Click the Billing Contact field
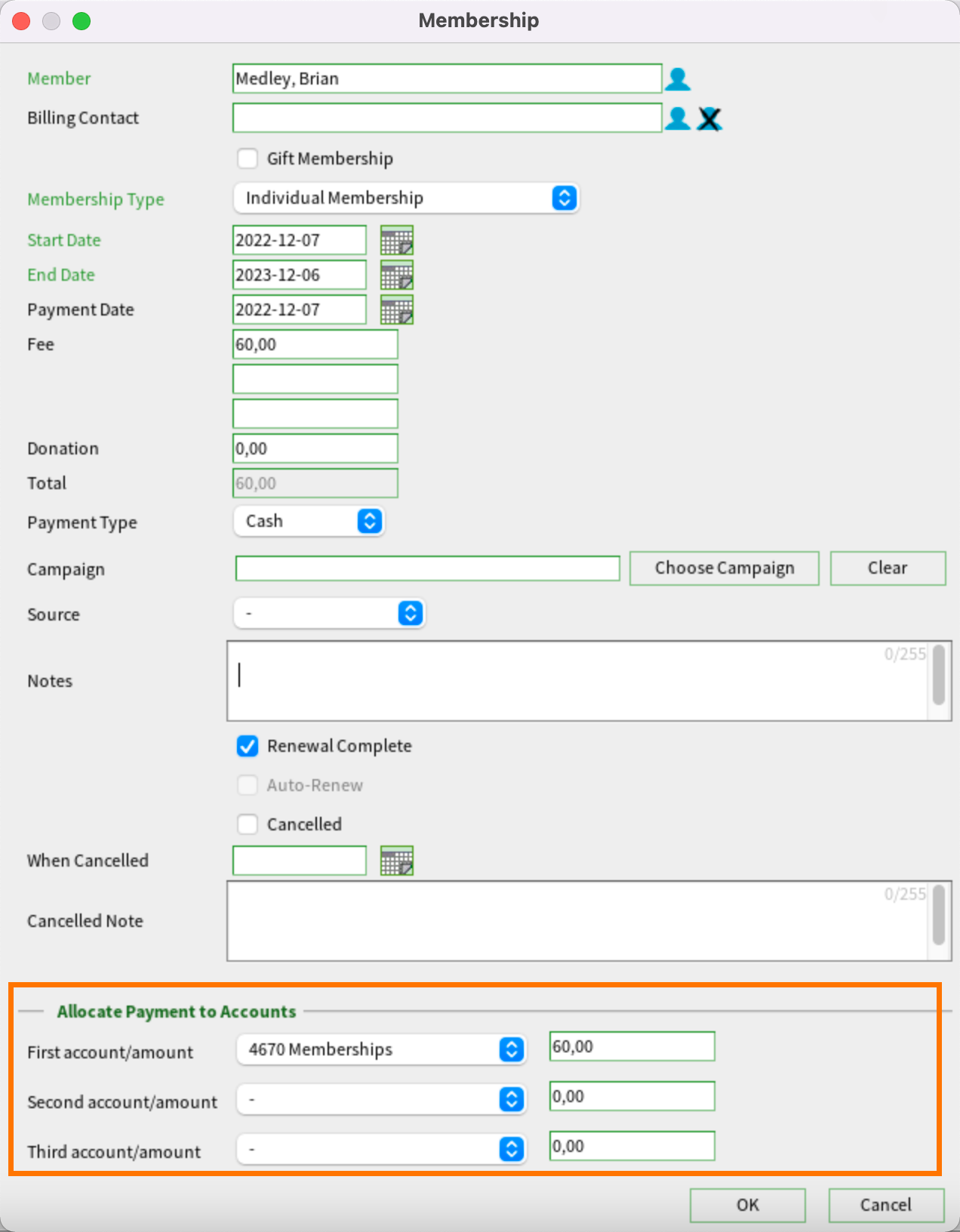Viewport: 960px width, 1232px height. point(448,118)
